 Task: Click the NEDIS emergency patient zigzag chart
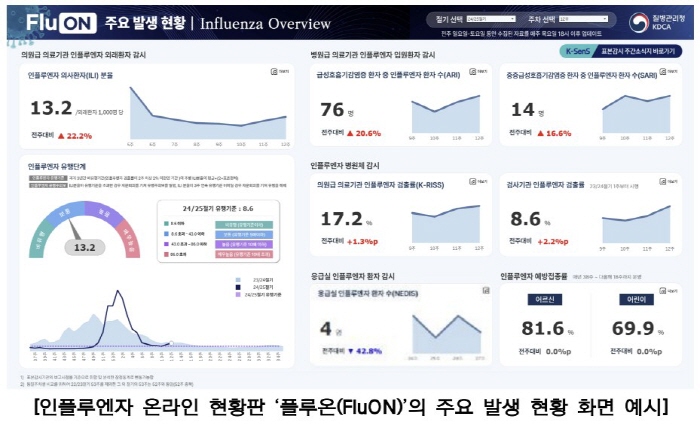click(447, 334)
